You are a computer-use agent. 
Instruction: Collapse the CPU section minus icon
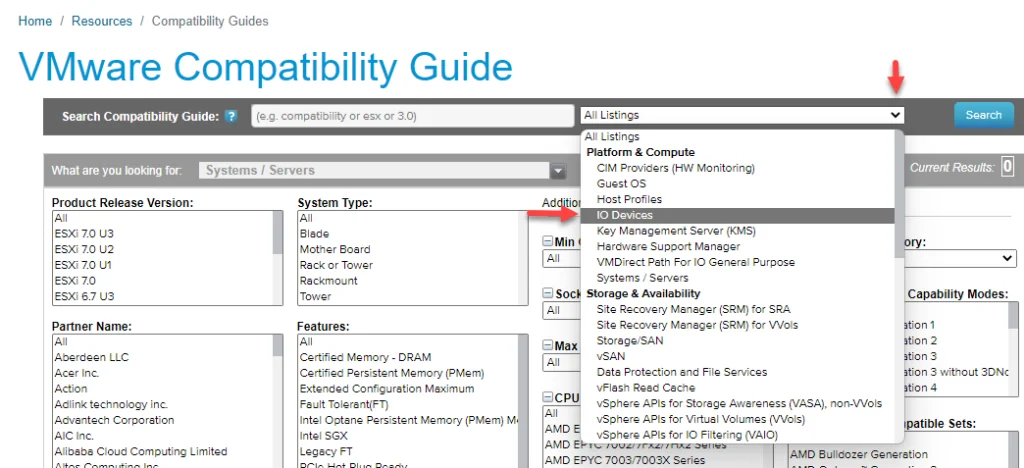point(547,397)
